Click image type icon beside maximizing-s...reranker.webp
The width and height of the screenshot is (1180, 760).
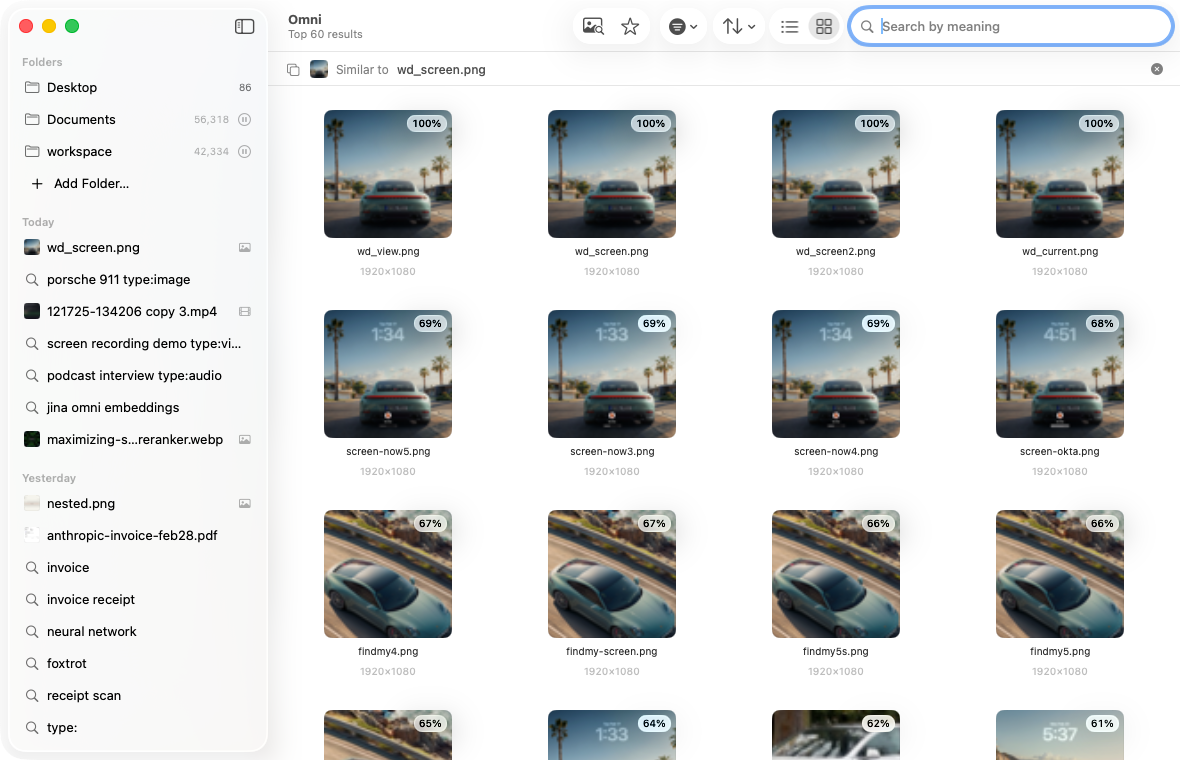click(x=245, y=439)
